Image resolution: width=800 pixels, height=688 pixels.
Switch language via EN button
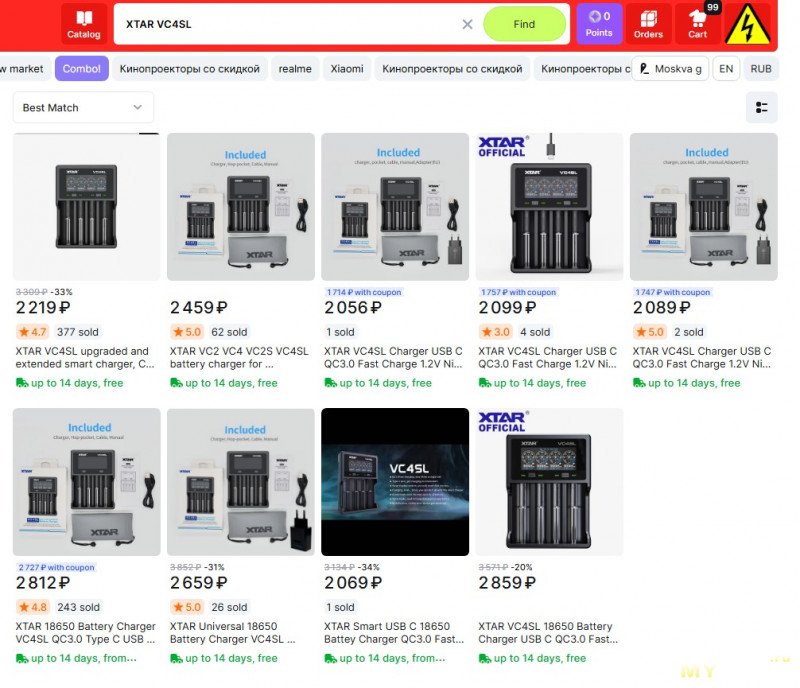tap(726, 68)
